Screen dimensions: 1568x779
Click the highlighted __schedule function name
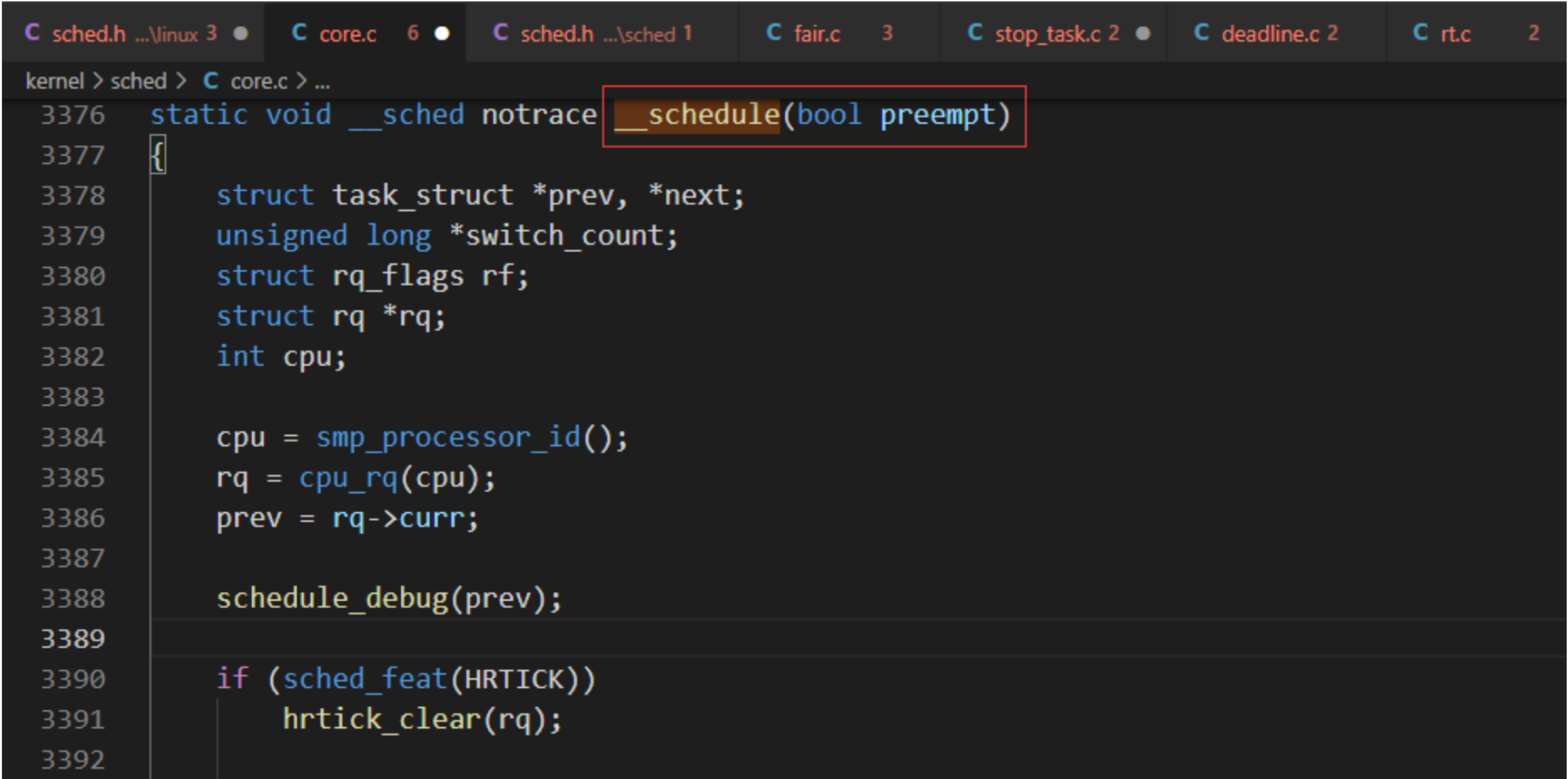pyautogui.click(x=697, y=116)
